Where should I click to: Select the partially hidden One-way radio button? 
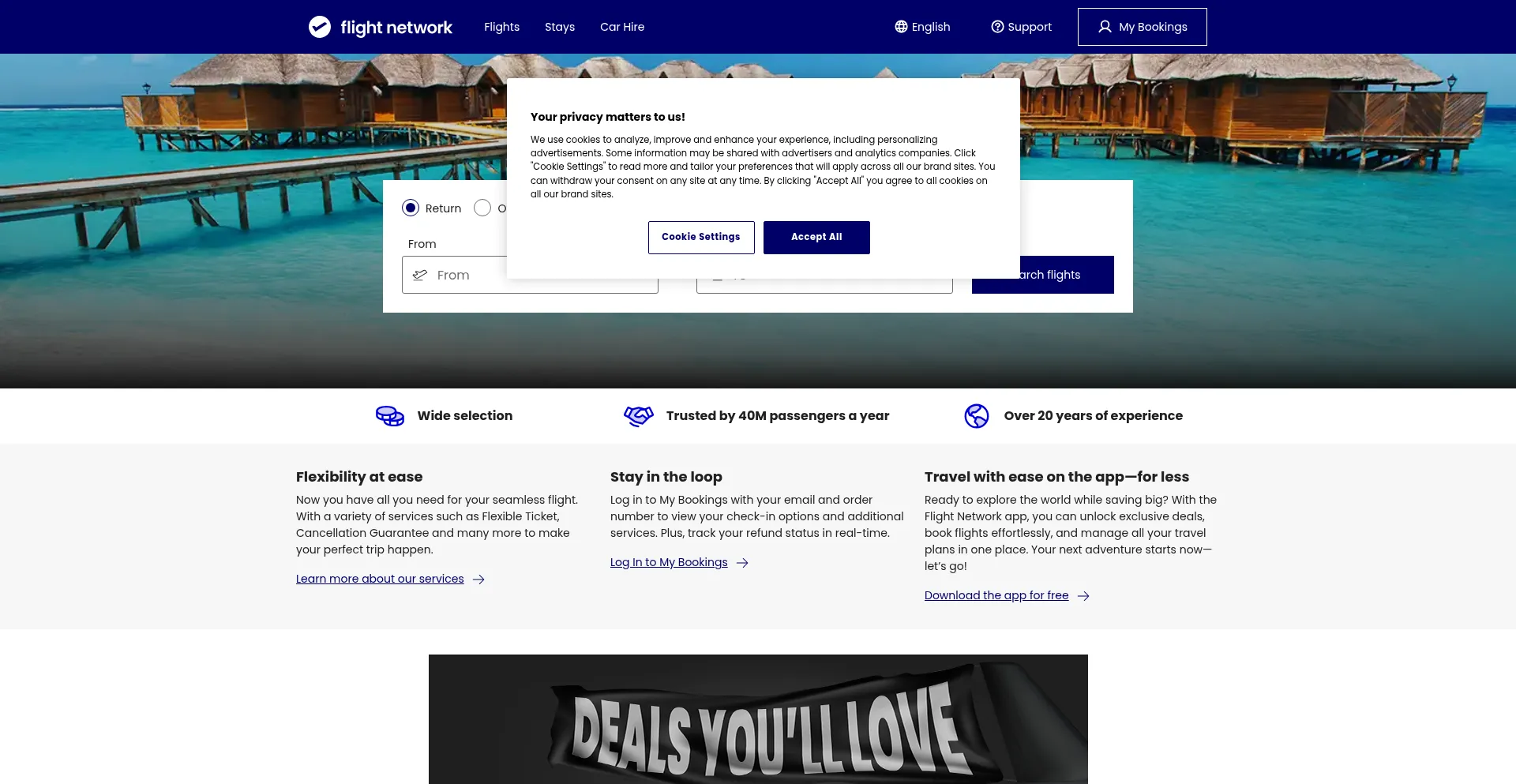point(482,208)
